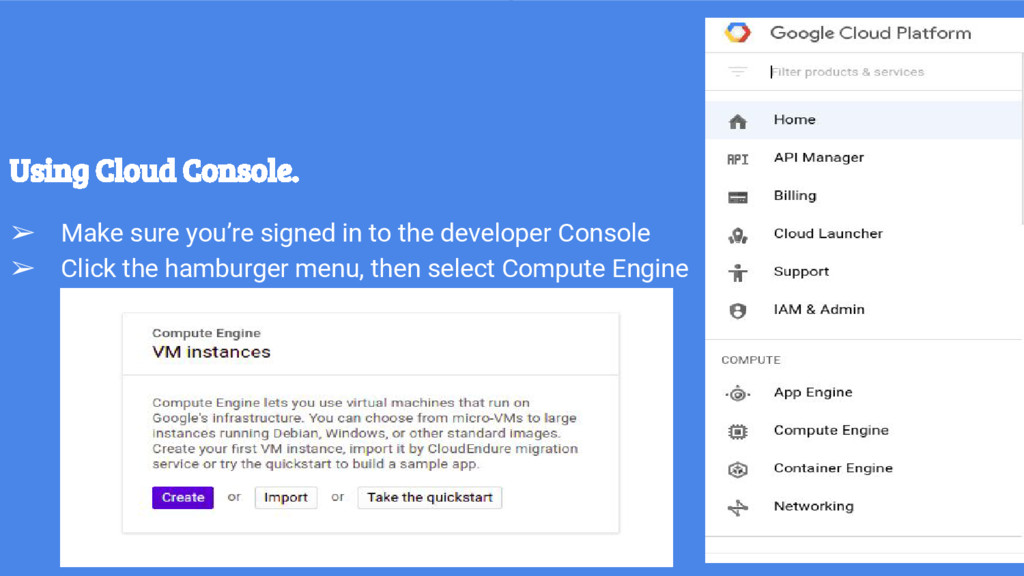Click the Cloud Launcher rocket icon

coord(737,235)
